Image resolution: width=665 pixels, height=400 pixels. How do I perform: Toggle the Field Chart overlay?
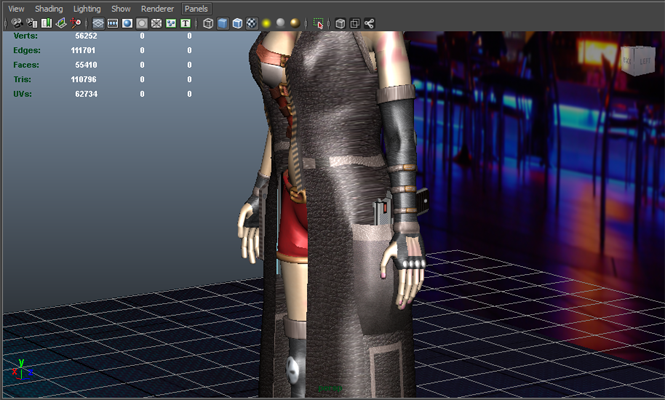click(156, 23)
